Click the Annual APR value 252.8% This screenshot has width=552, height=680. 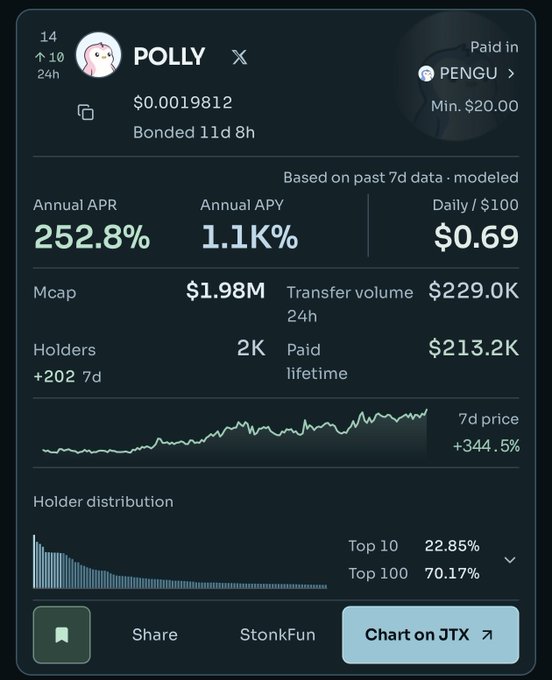pyautogui.click(x=92, y=237)
